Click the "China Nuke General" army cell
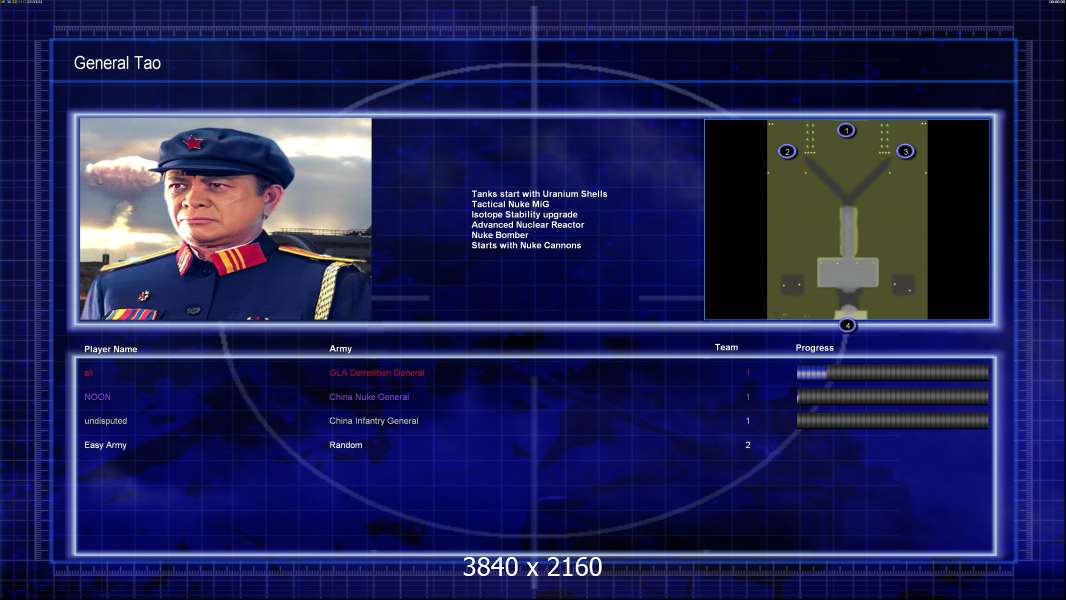 click(x=369, y=397)
